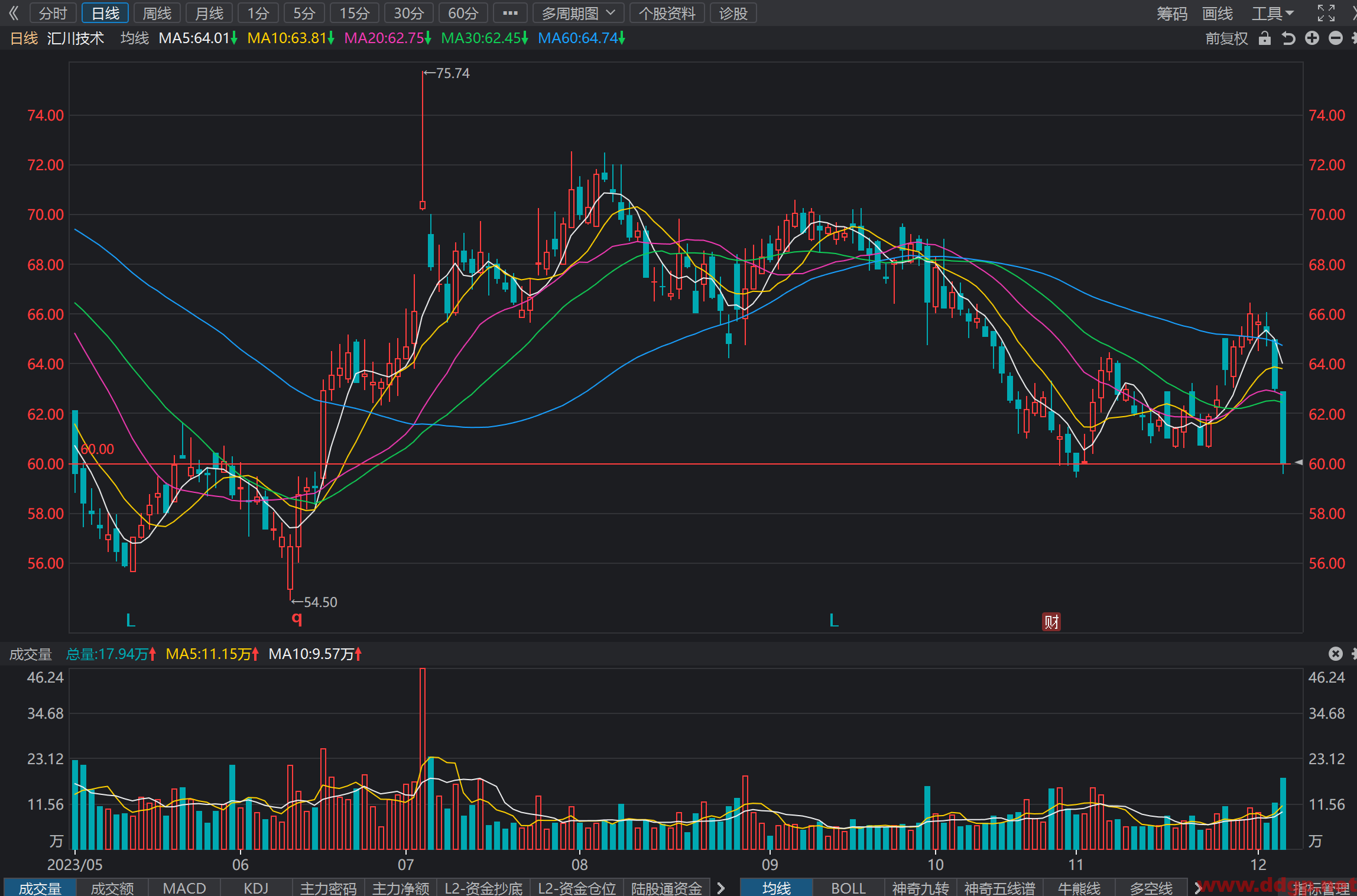This screenshot has height=896, width=1357.
Task: Switch to the 周线 weekly period
Action: (157, 13)
